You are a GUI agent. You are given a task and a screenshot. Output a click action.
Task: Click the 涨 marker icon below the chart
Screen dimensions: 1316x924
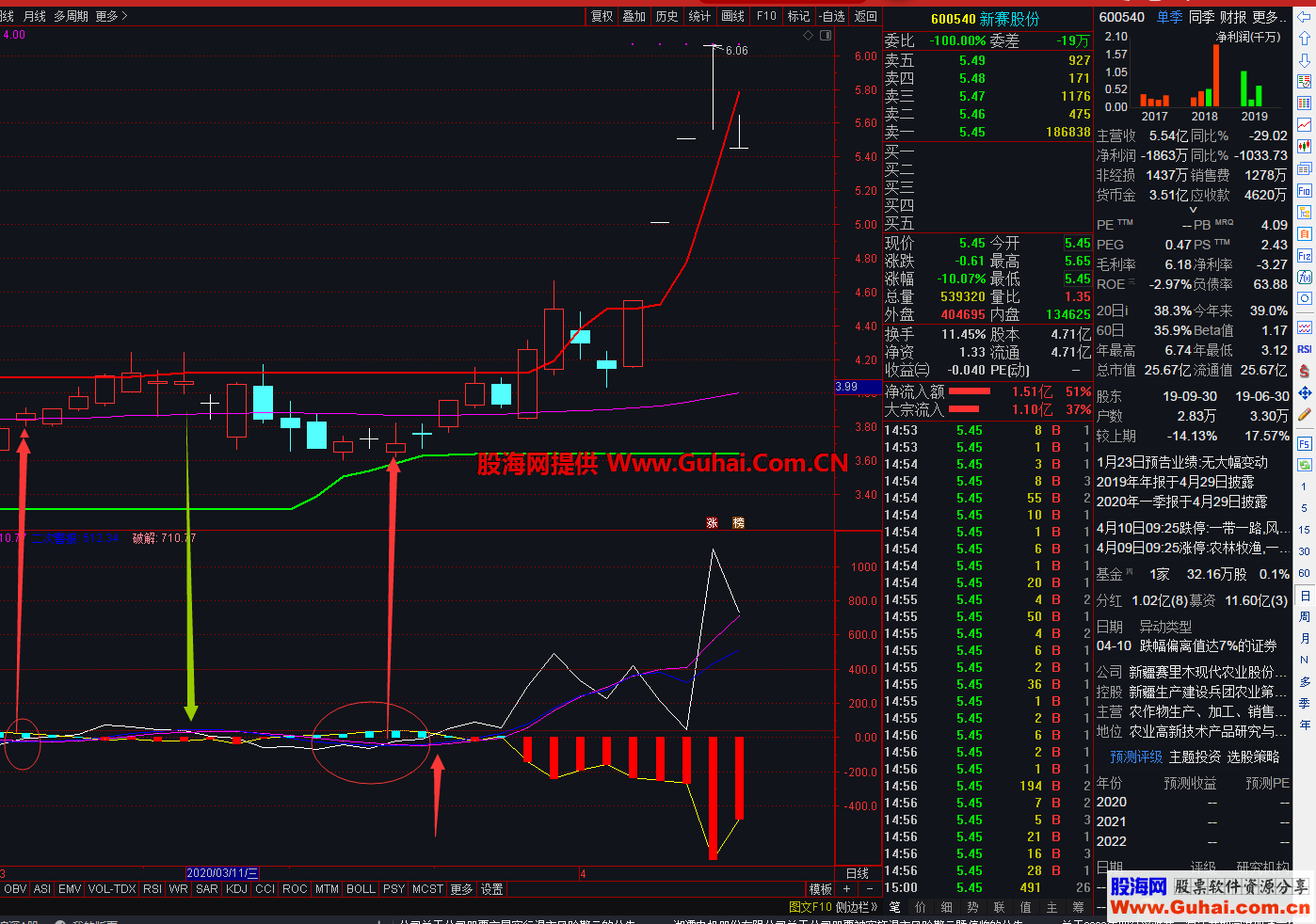point(713,523)
